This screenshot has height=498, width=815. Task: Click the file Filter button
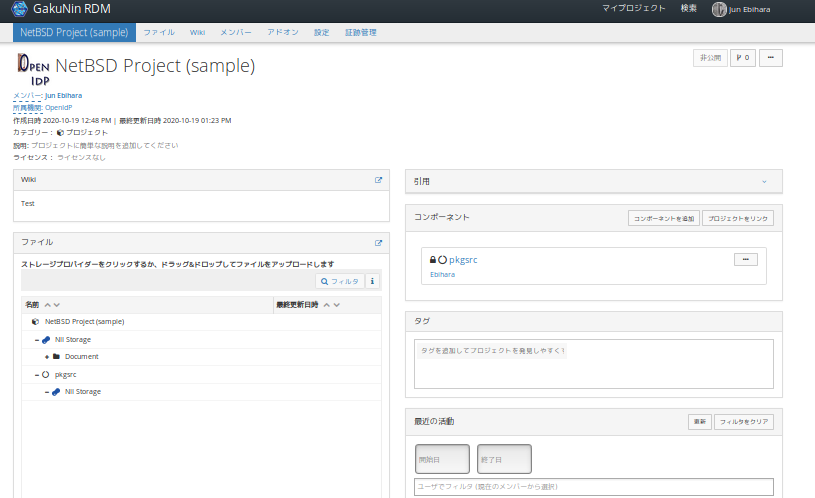(x=340, y=281)
